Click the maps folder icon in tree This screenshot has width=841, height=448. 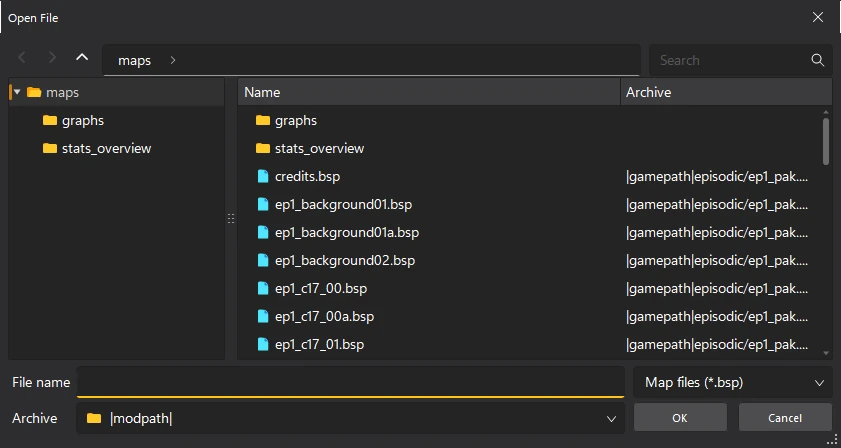(x=34, y=92)
